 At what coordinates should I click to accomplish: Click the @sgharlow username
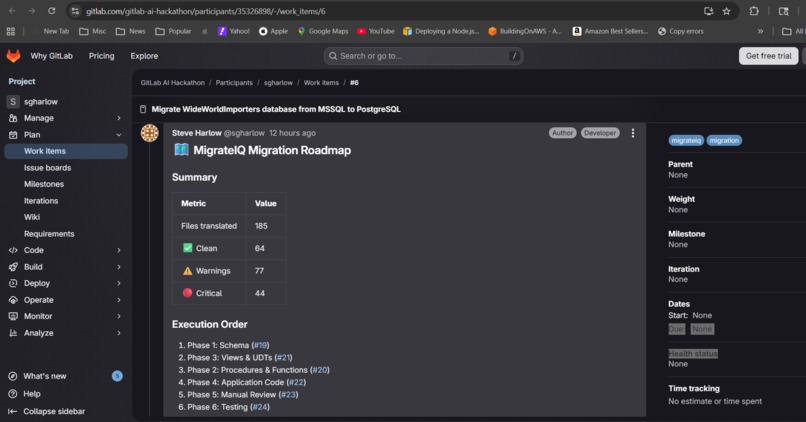(x=244, y=133)
